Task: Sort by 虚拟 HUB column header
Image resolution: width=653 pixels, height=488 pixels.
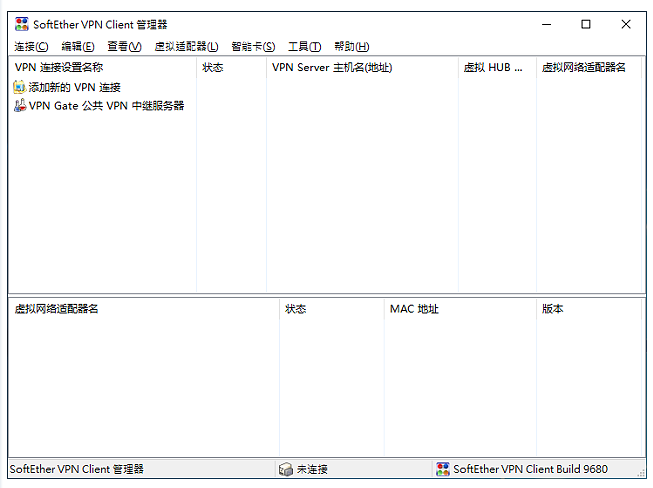Action: [x=497, y=67]
